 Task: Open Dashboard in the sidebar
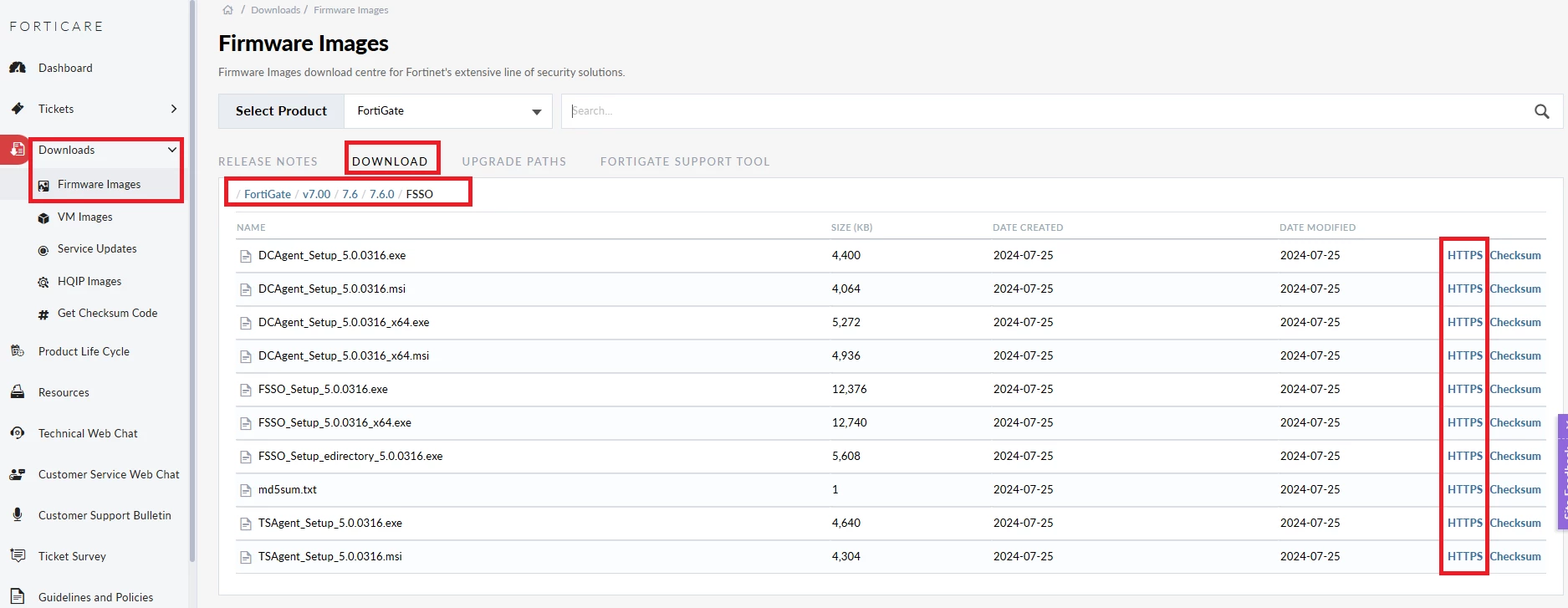tap(65, 68)
